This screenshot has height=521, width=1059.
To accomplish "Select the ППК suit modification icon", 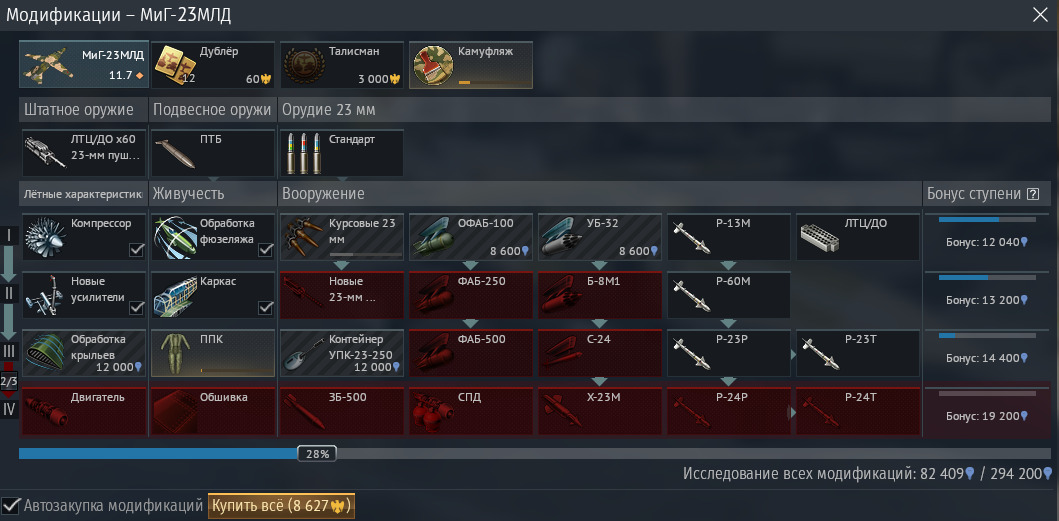I will 174,353.
